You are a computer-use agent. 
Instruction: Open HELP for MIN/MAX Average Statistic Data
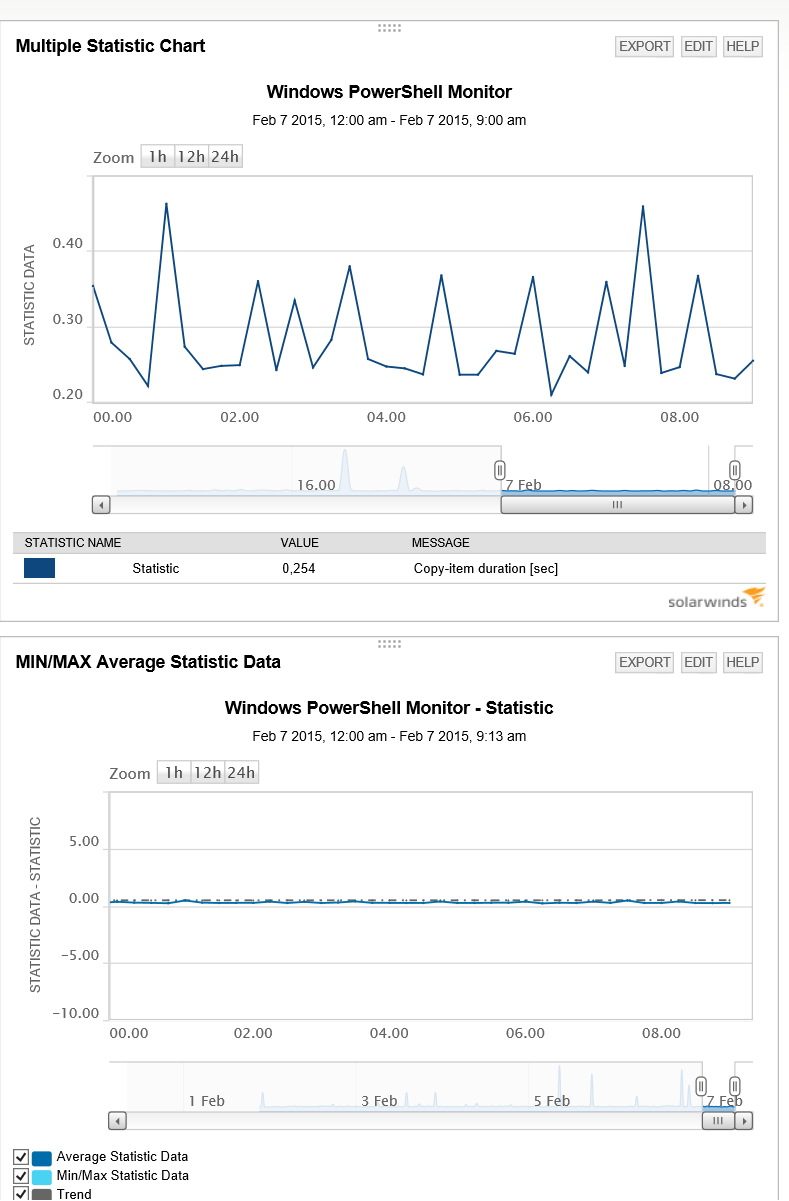point(742,662)
